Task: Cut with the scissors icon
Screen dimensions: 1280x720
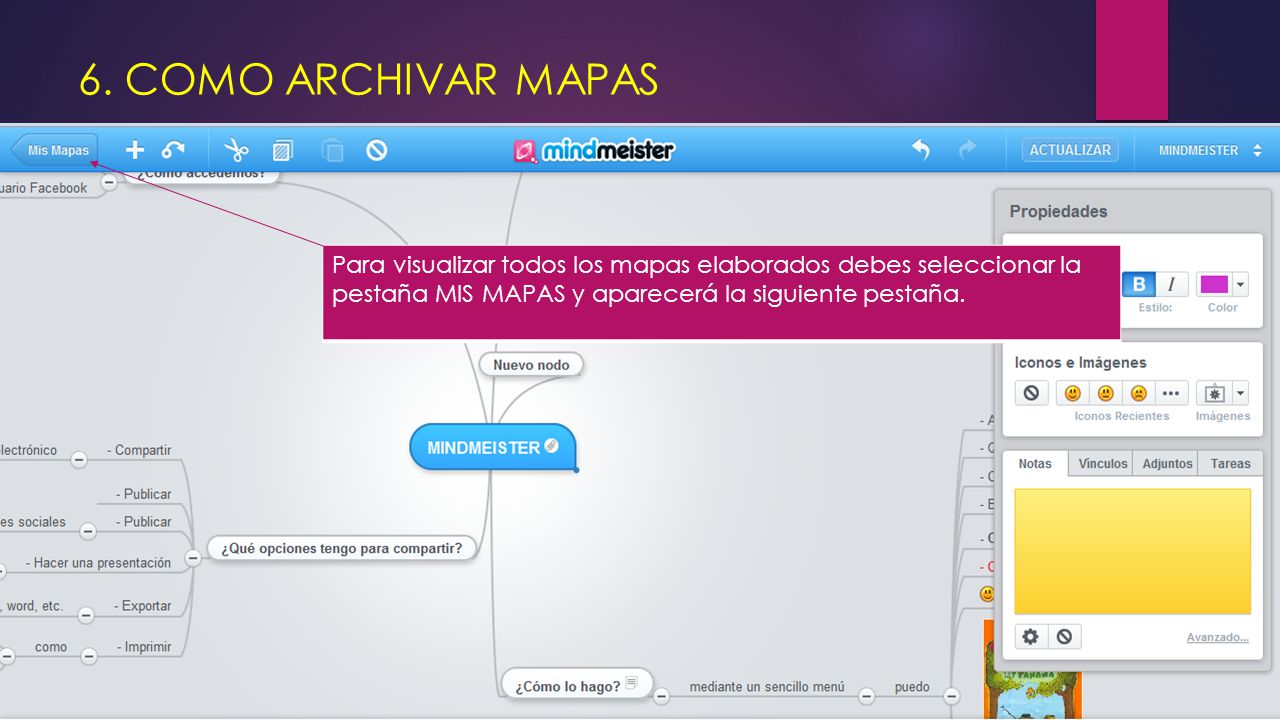Action: pos(236,150)
